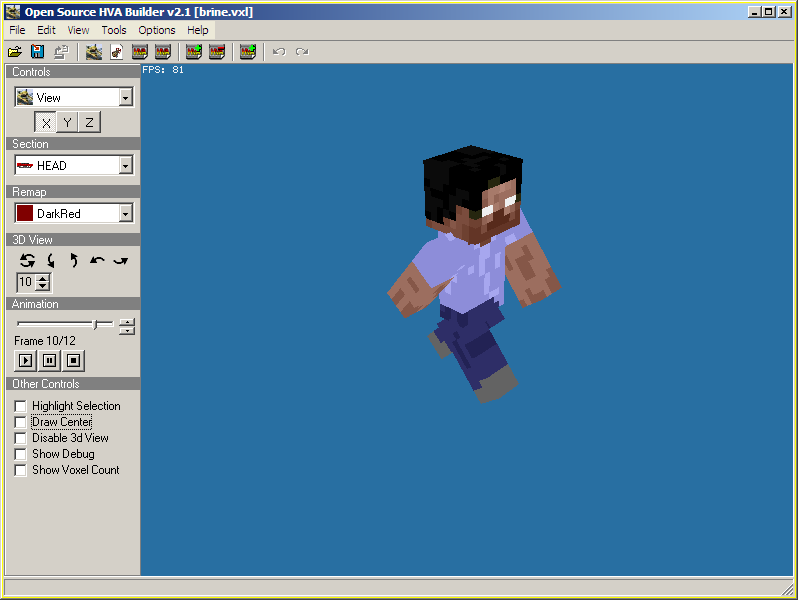Enable Draw Center checkbox
798x600 pixels.
tap(20, 422)
